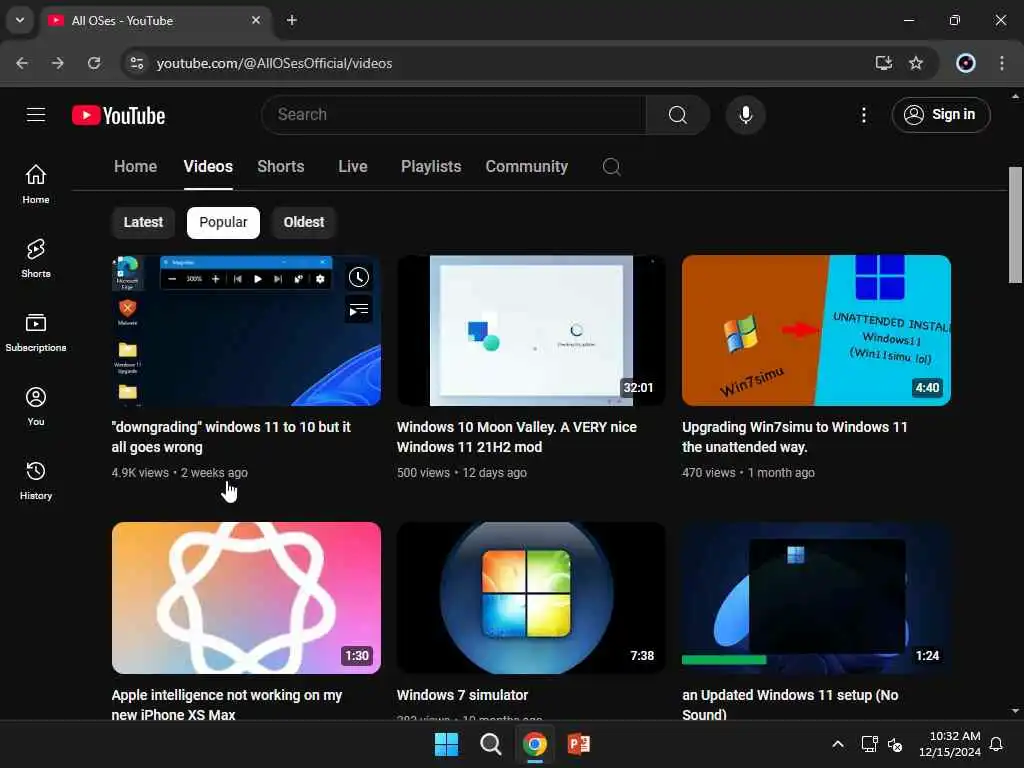Click title an Updated Windows 11 setup

tap(790, 705)
